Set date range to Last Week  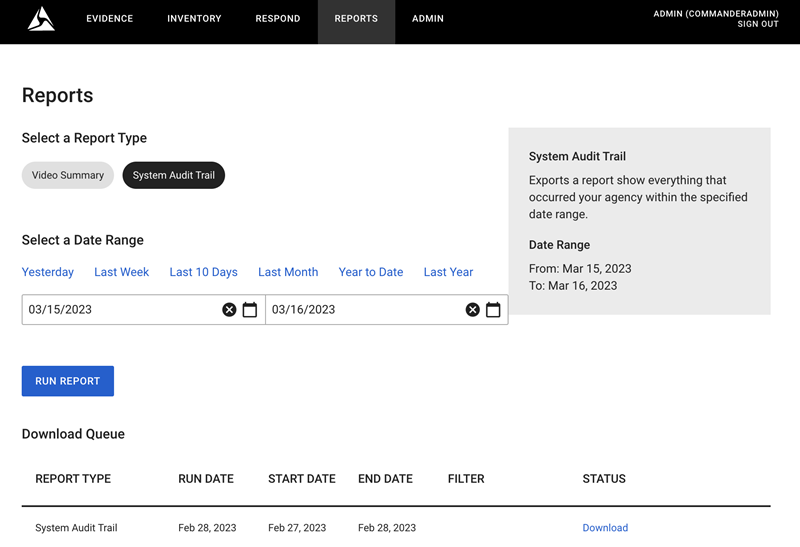pos(121,272)
